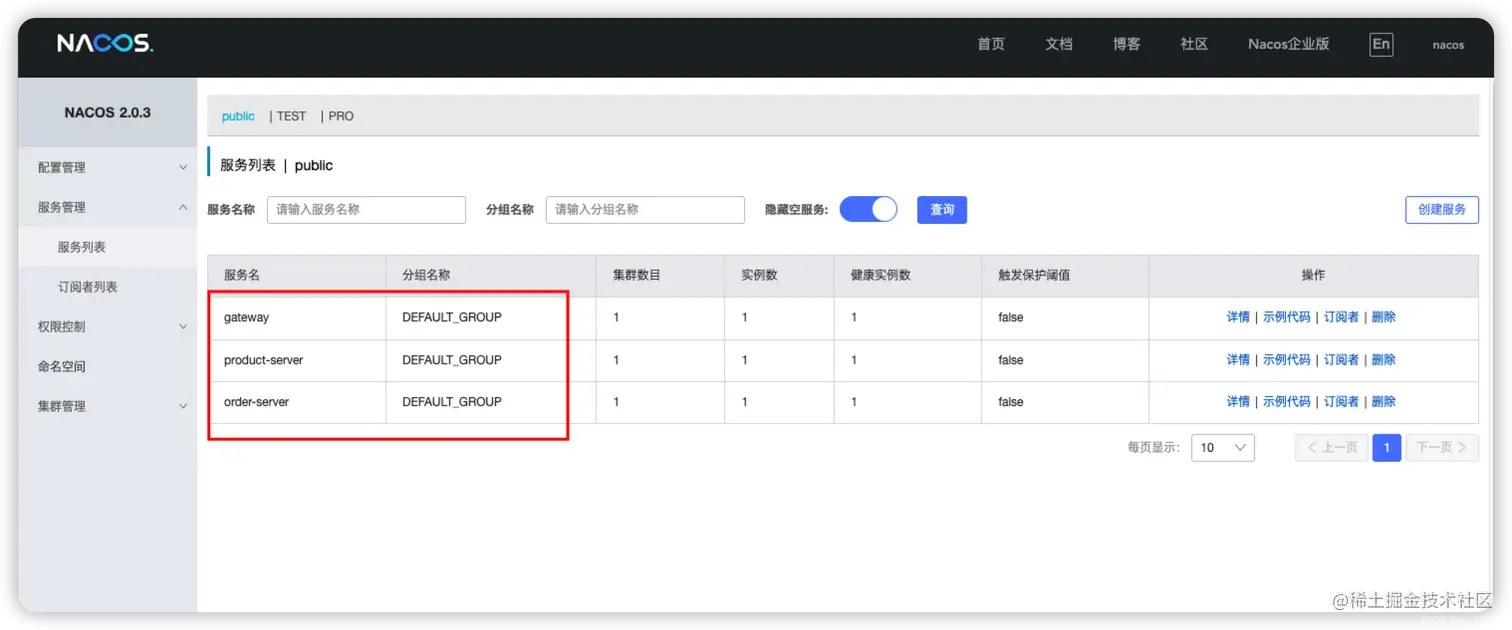Click the 下一页 pagination button
Image resolution: width=1512 pixels, height=630 pixels.
coord(1442,447)
